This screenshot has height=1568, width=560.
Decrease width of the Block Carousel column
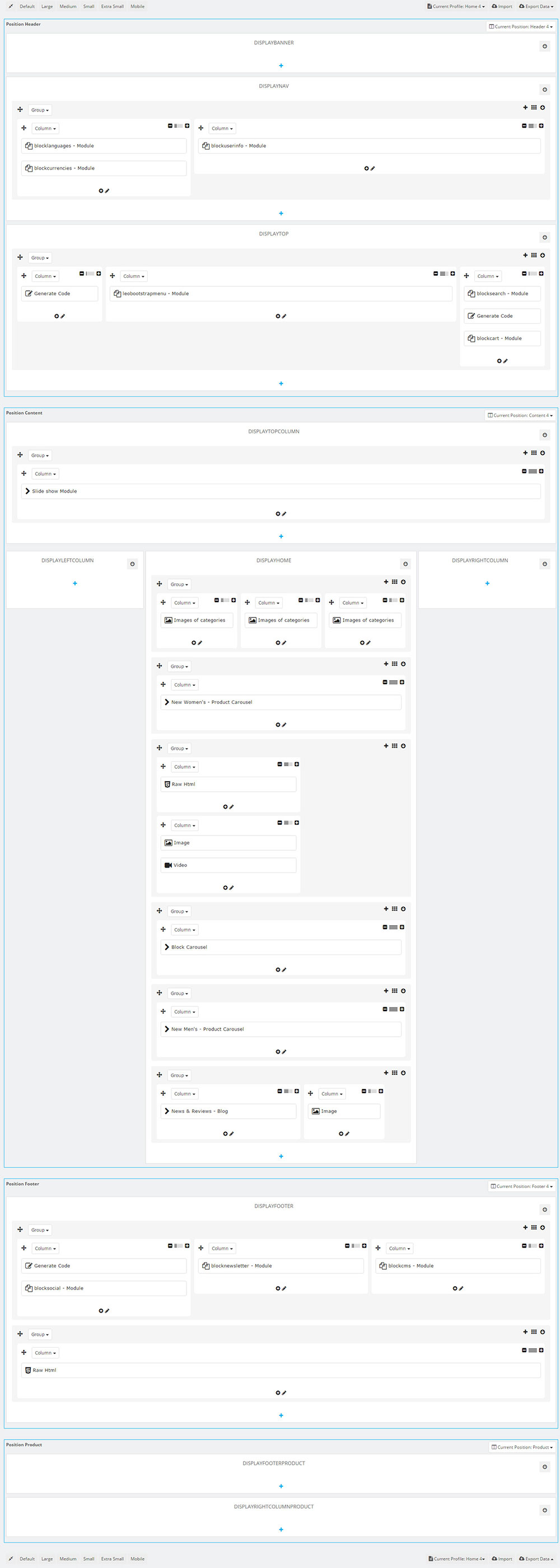tap(385, 927)
